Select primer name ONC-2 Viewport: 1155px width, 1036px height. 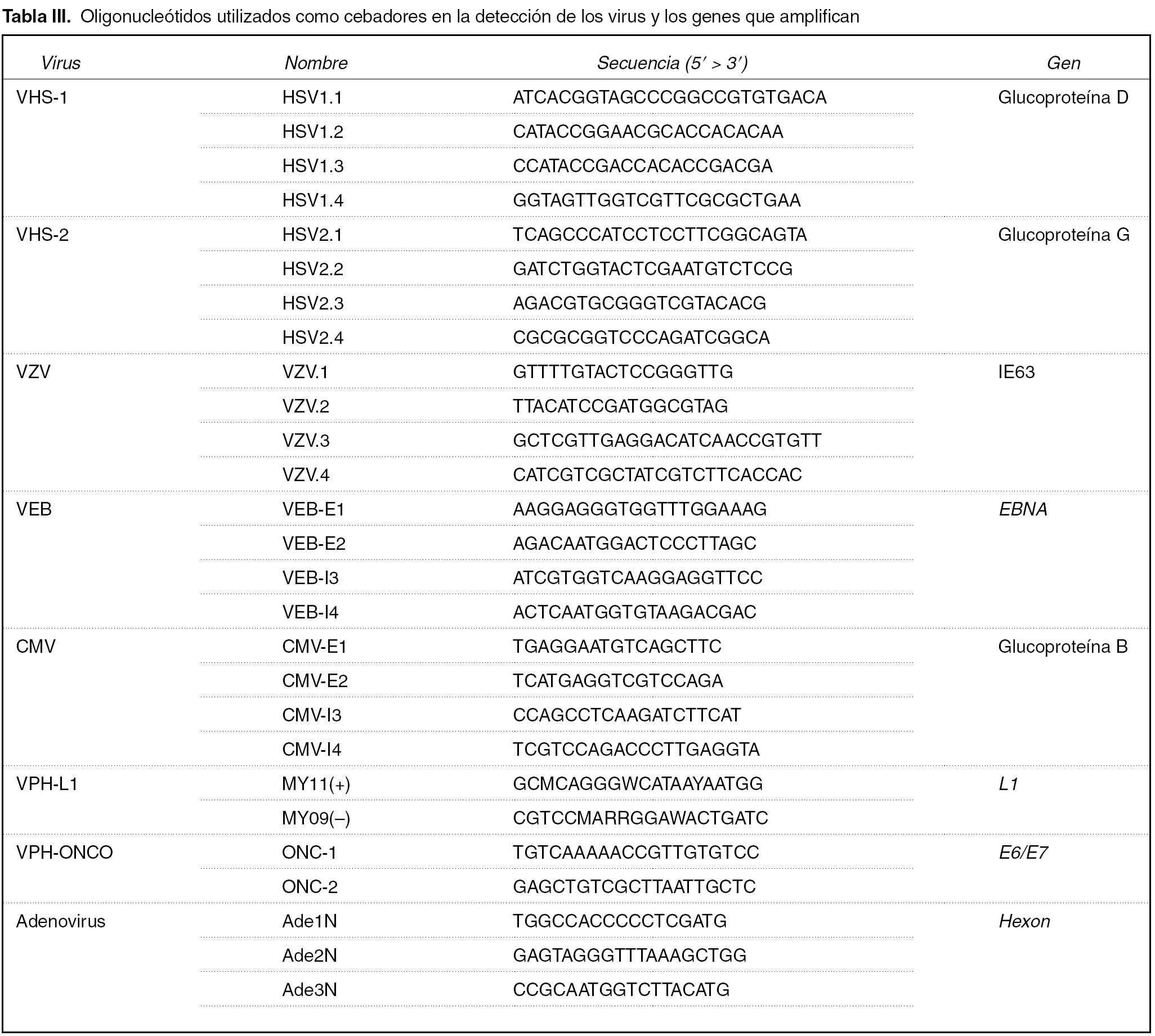tap(310, 887)
